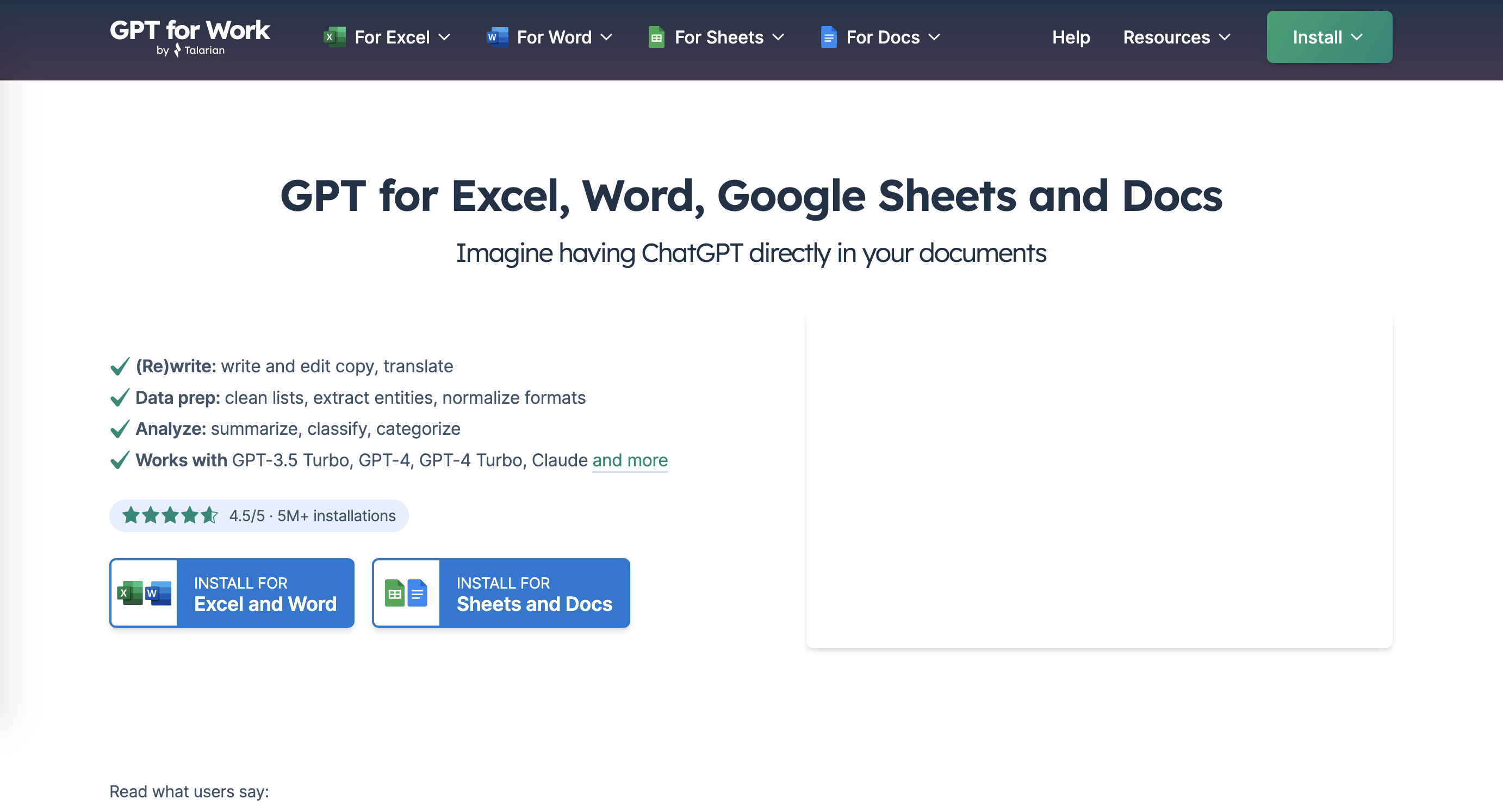1503x812 pixels.
Task: Click the GPT for Work logo
Action: pos(190,38)
